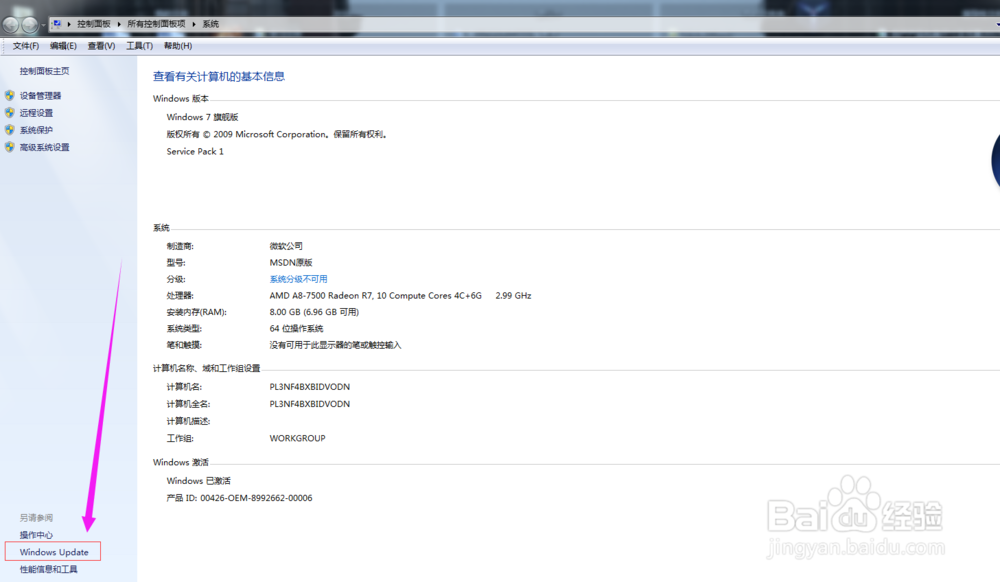This screenshot has height=582, width=1000.
Task: Open Windows Update from the lower-left panel
Action: coord(52,551)
